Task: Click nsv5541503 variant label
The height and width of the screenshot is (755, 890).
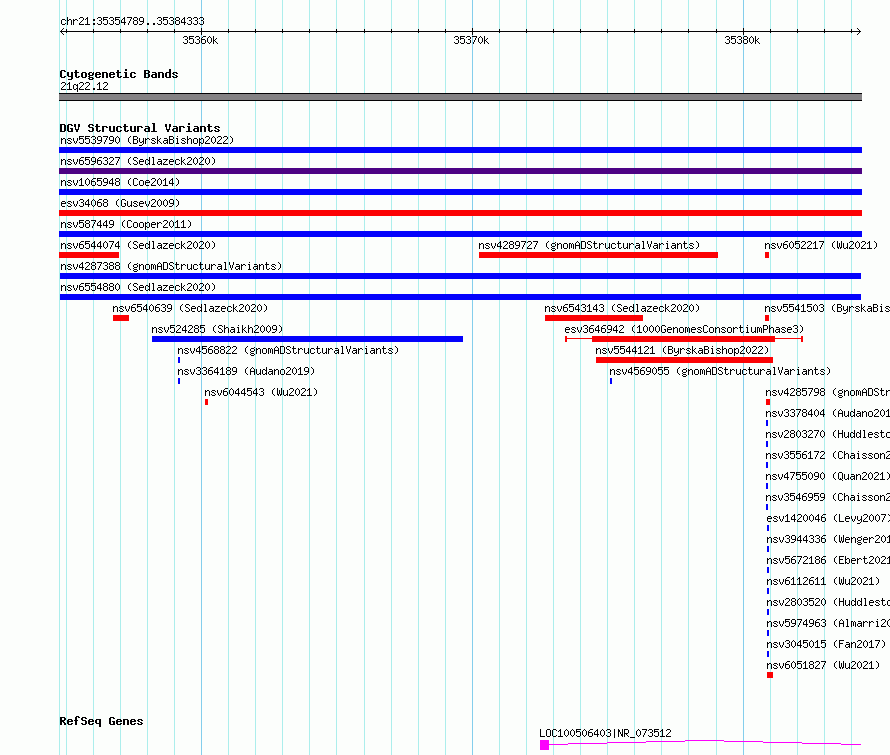Action: point(827,308)
